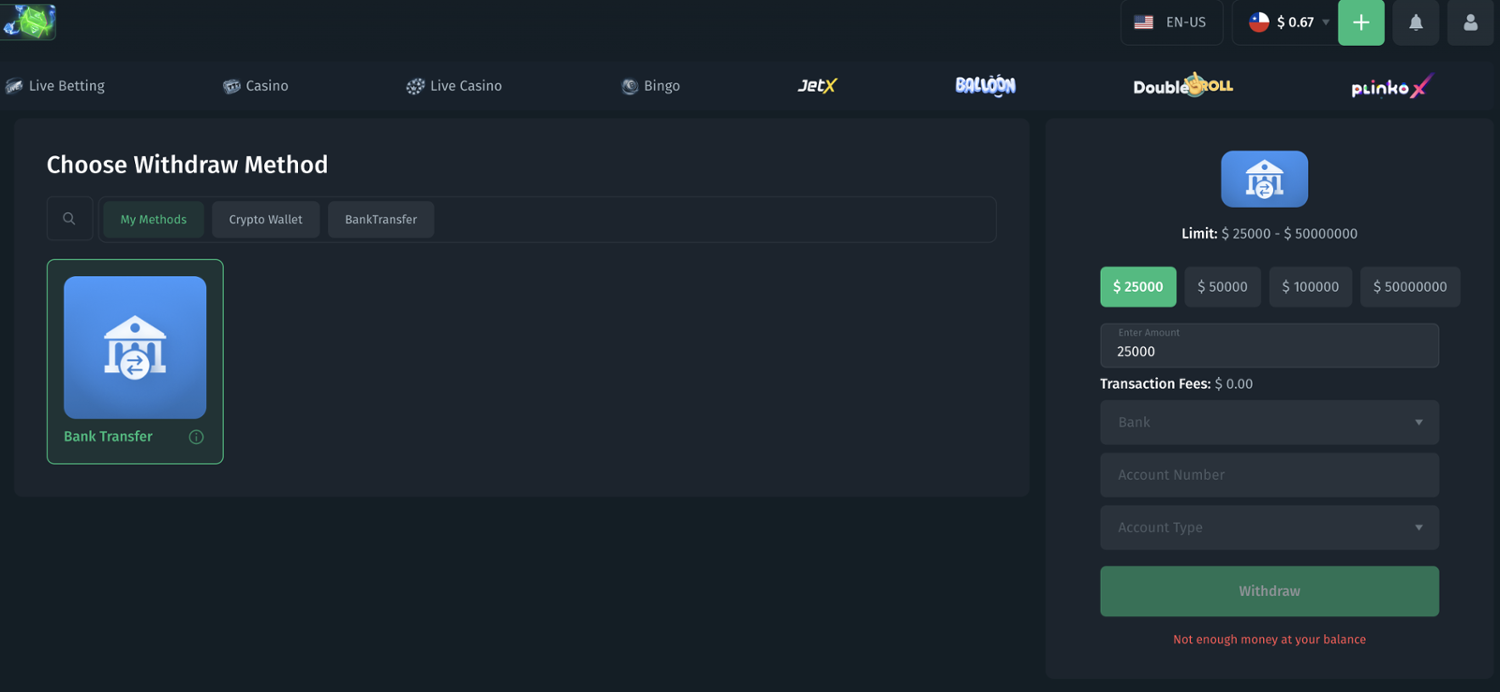Select the $ 50000 preset amount
This screenshot has width=1500, height=692.
(1222, 287)
